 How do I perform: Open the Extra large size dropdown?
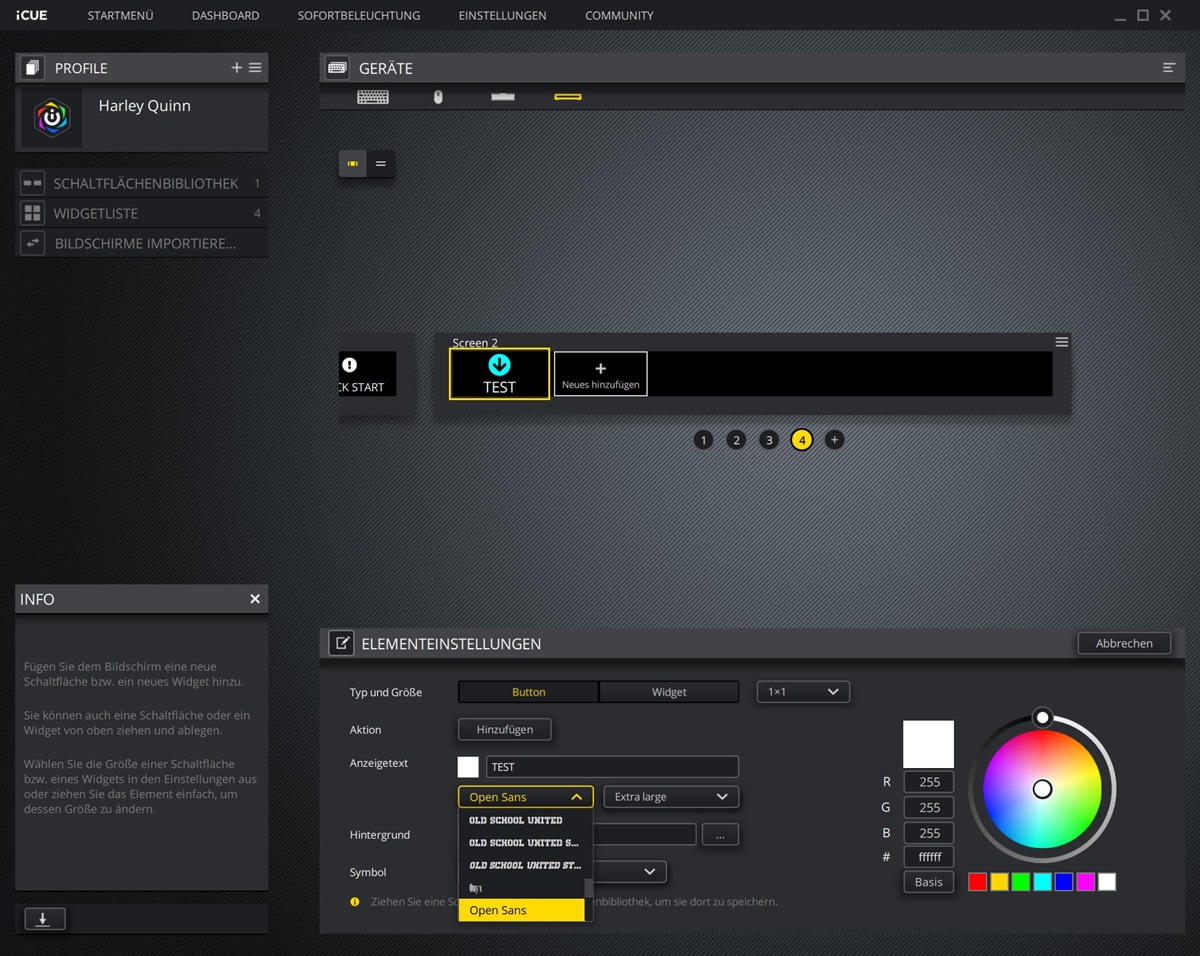coord(671,797)
